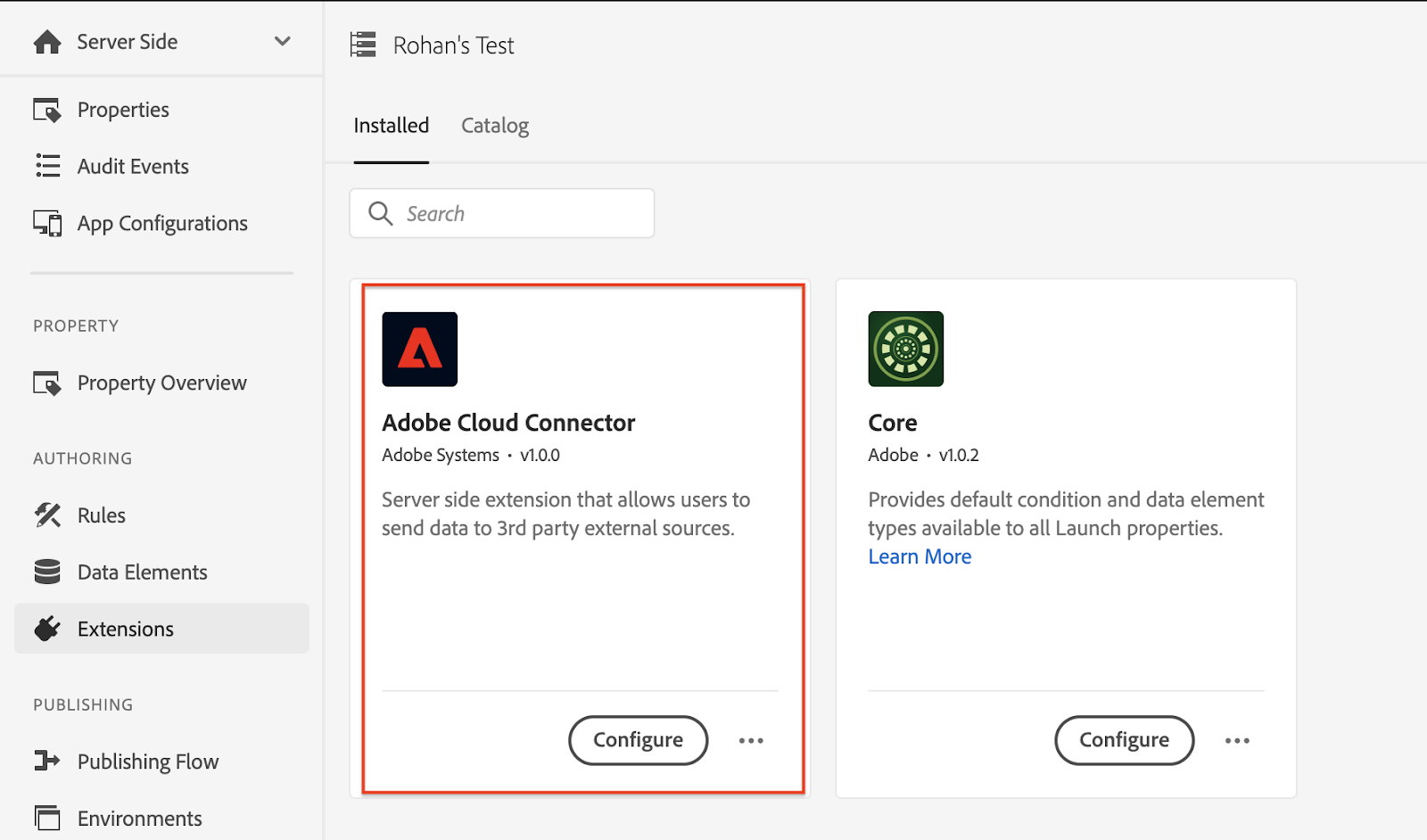The width and height of the screenshot is (1427, 840).
Task: Open the Publishing Flow page
Action: [x=147, y=762]
